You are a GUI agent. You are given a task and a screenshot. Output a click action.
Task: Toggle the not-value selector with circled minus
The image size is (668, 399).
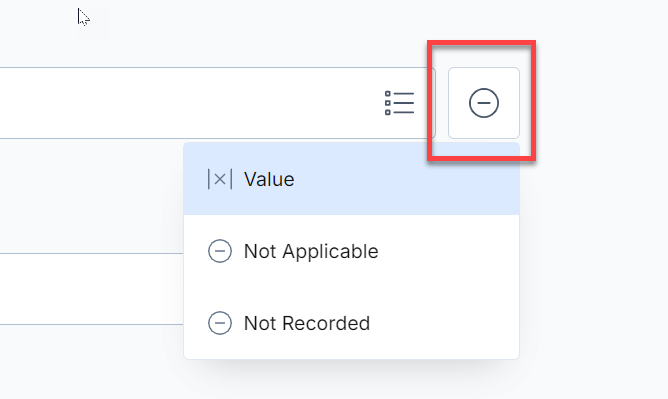(484, 103)
